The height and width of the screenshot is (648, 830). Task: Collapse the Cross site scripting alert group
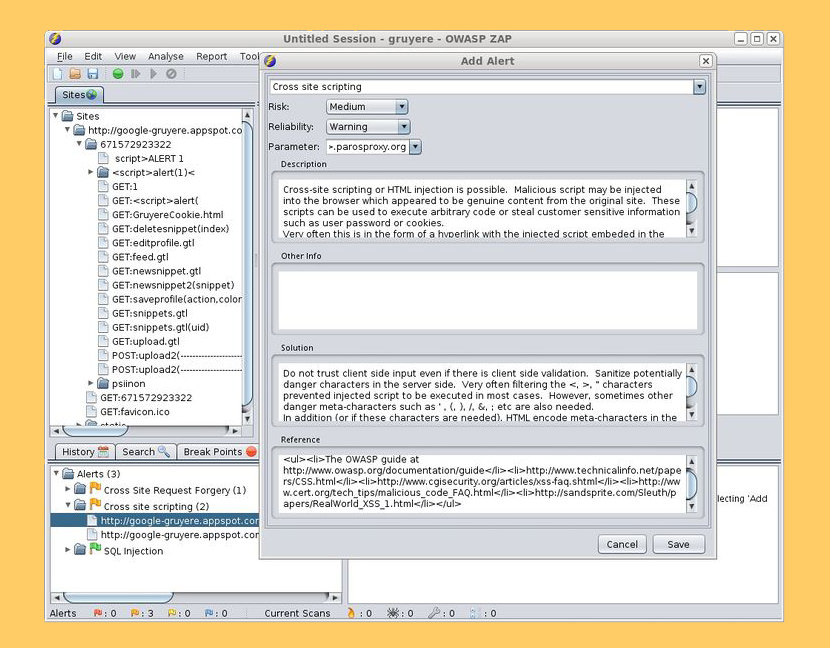tap(67, 505)
